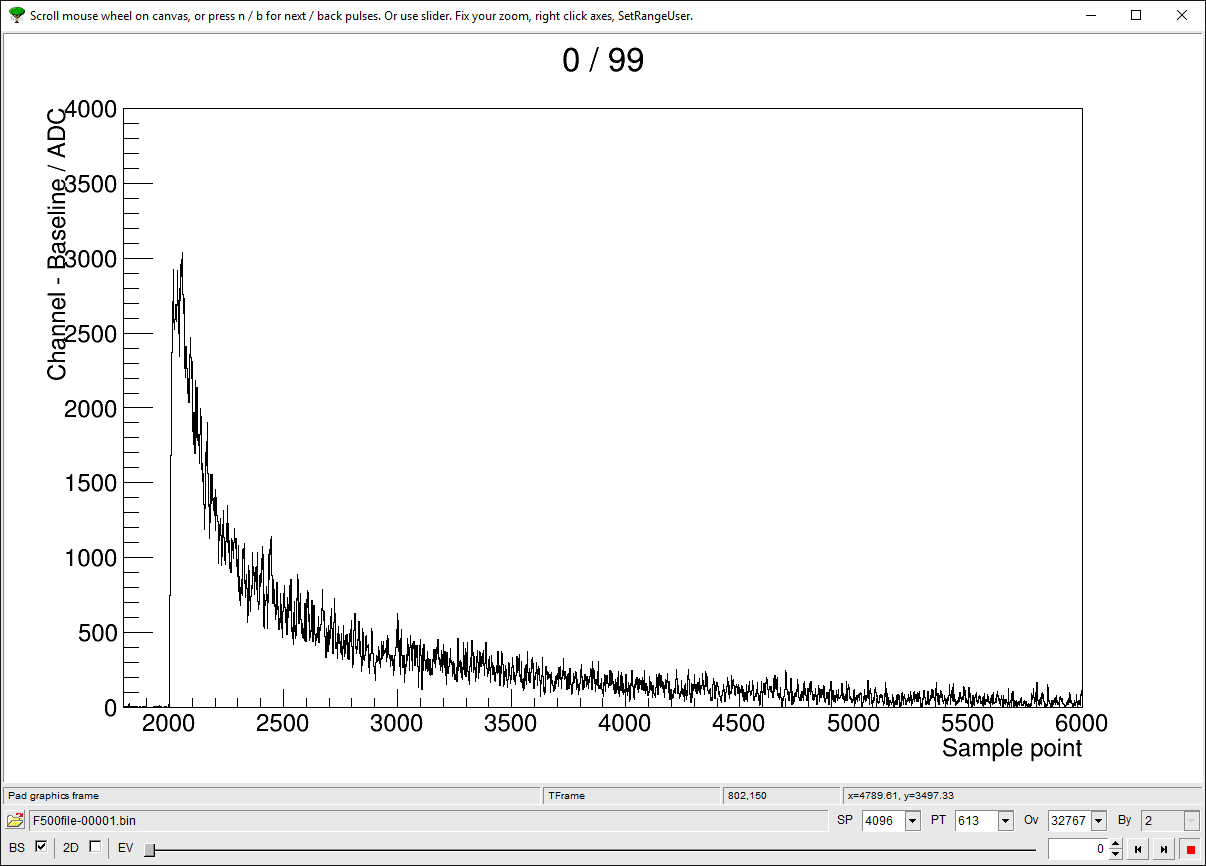Image resolution: width=1206 pixels, height=866 pixels.
Task: Click the next pulse button
Action: [x=1164, y=849]
